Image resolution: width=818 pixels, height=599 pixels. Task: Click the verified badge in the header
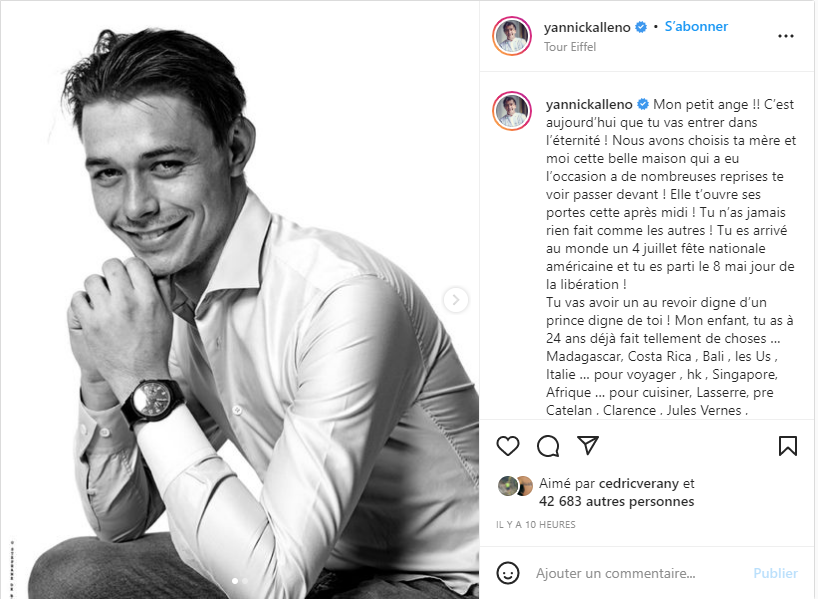point(641,27)
